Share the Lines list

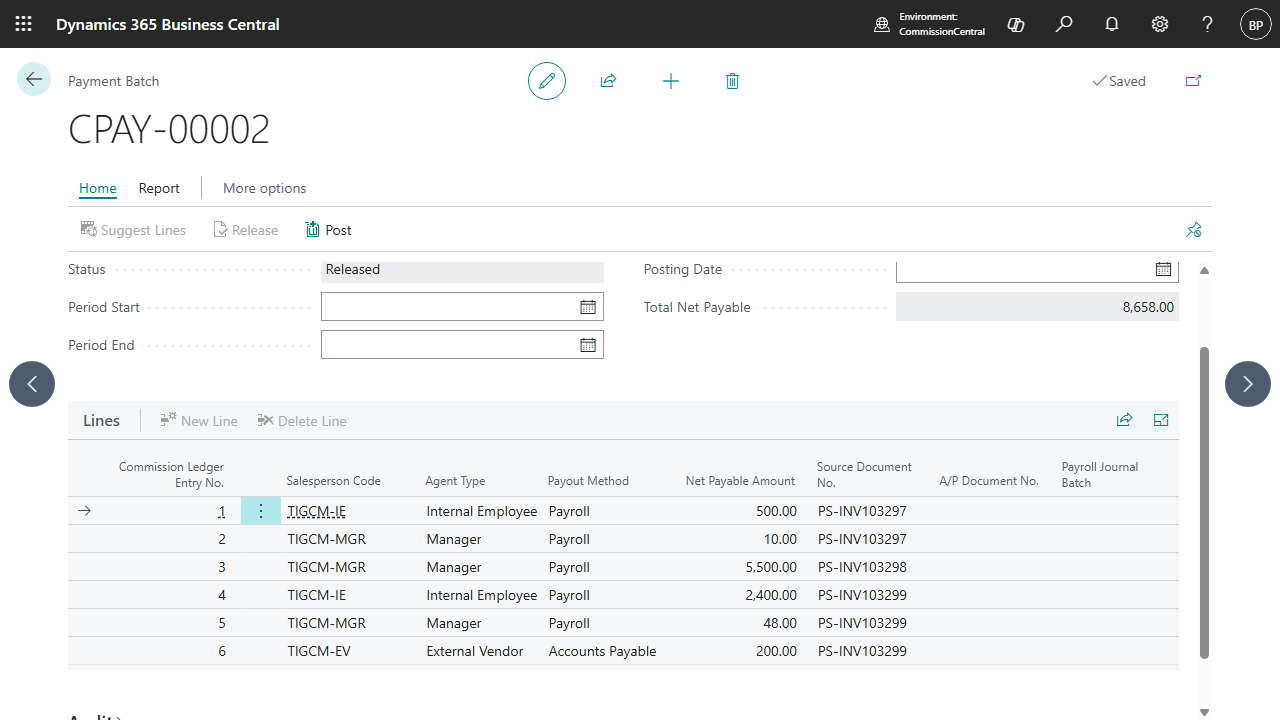tap(1124, 420)
